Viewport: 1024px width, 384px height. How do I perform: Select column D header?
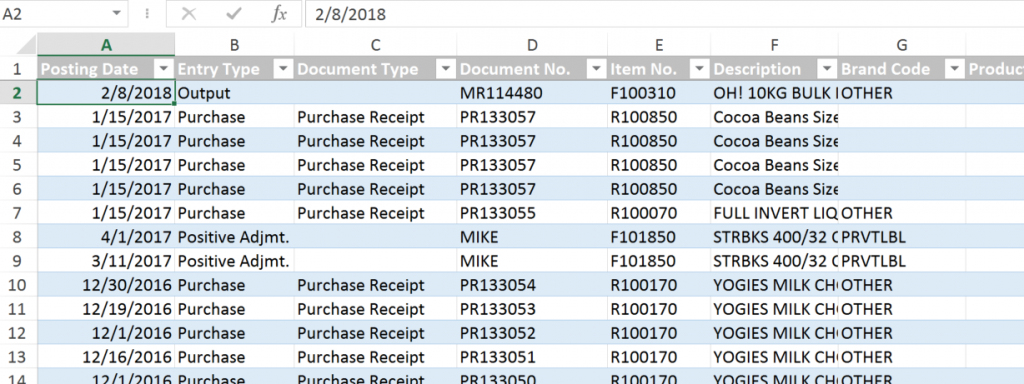click(532, 45)
